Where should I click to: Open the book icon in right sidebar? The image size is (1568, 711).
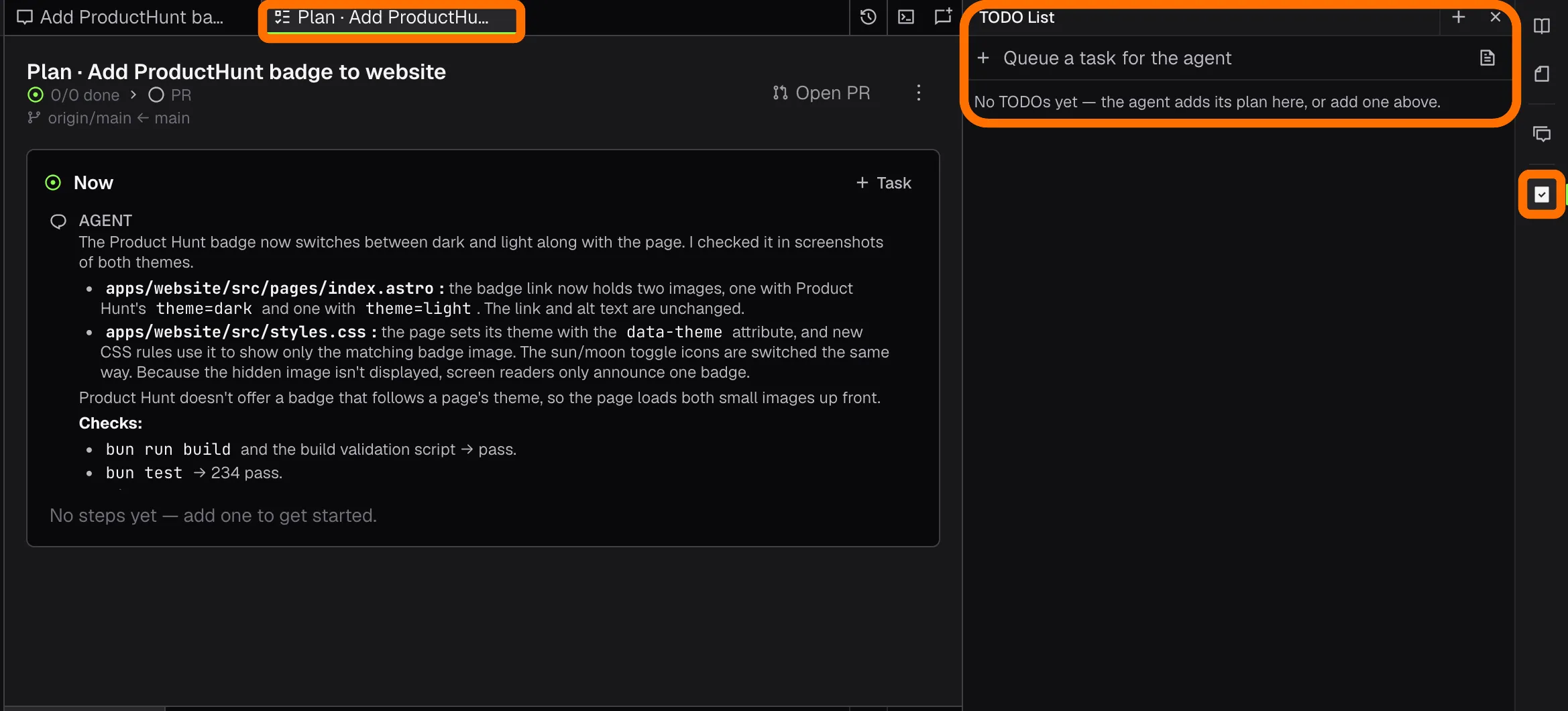coord(1541,26)
